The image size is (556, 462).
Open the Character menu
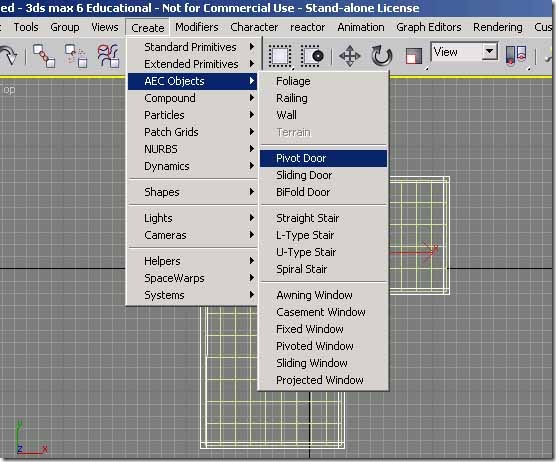(254, 27)
